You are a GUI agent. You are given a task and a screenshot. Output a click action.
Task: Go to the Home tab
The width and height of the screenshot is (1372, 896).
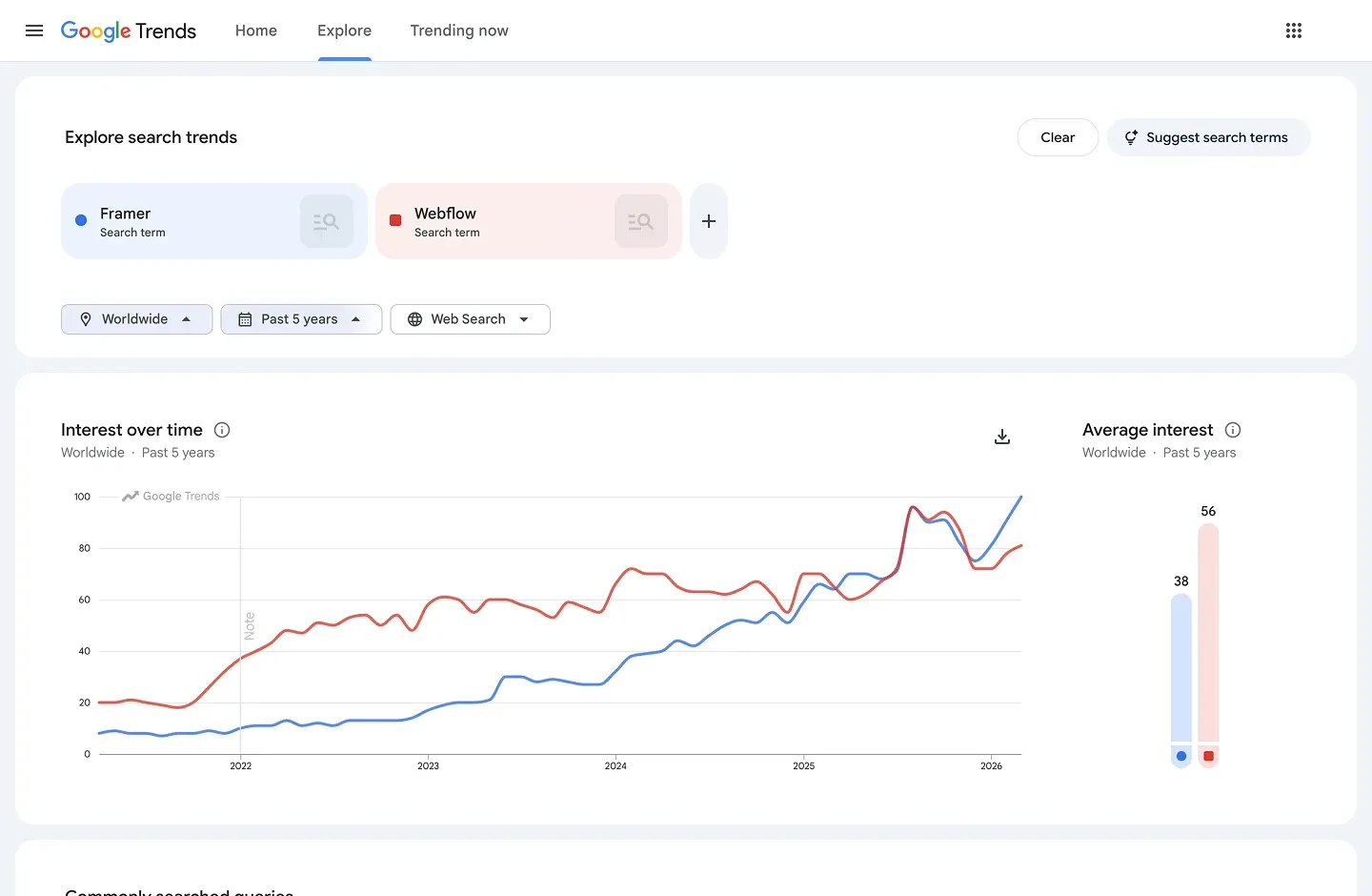256,31
